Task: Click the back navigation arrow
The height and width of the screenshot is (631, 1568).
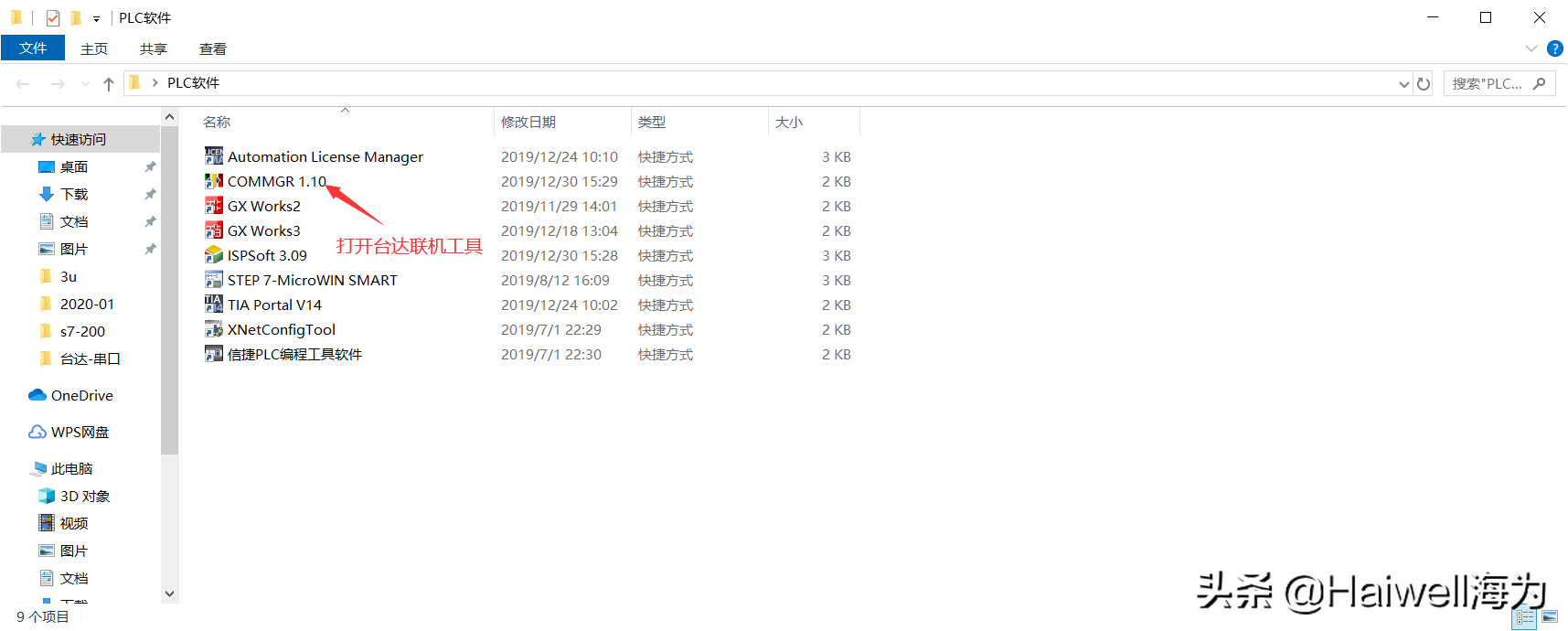Action: point(23,83)
